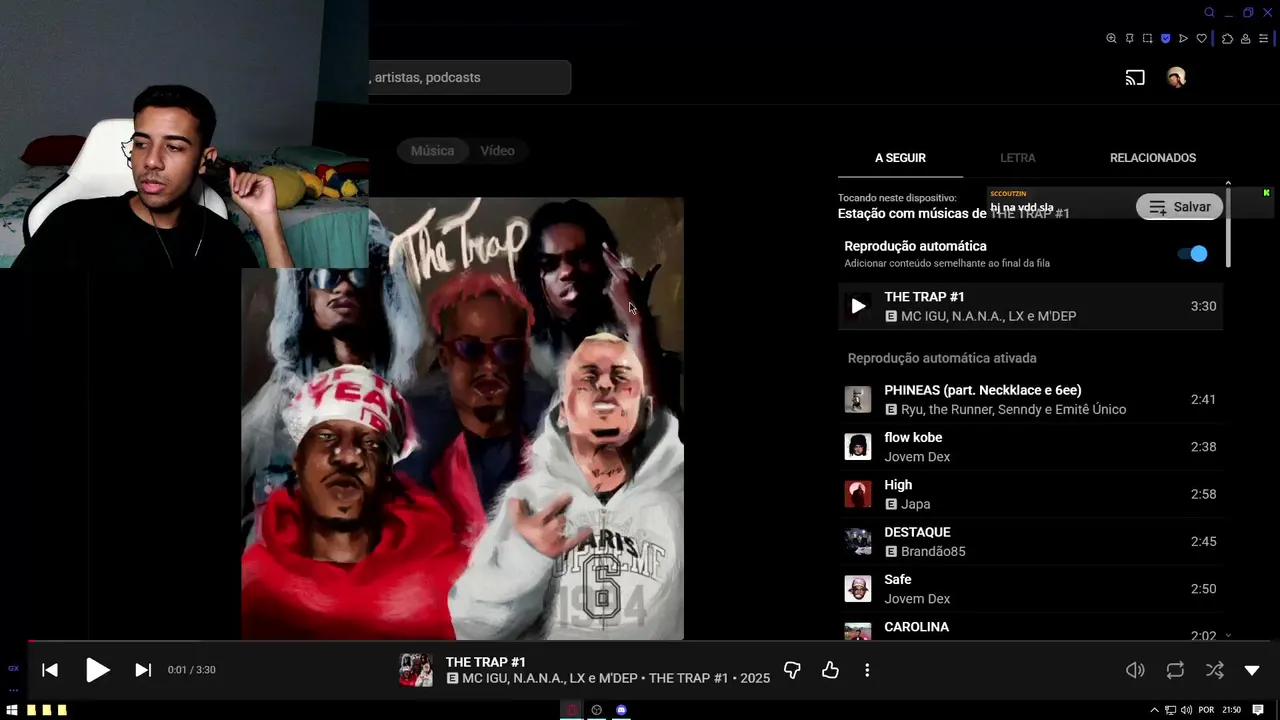Select the Vídeo mode option
This screenshot has height=720, width=1280.
pos(497,151)
